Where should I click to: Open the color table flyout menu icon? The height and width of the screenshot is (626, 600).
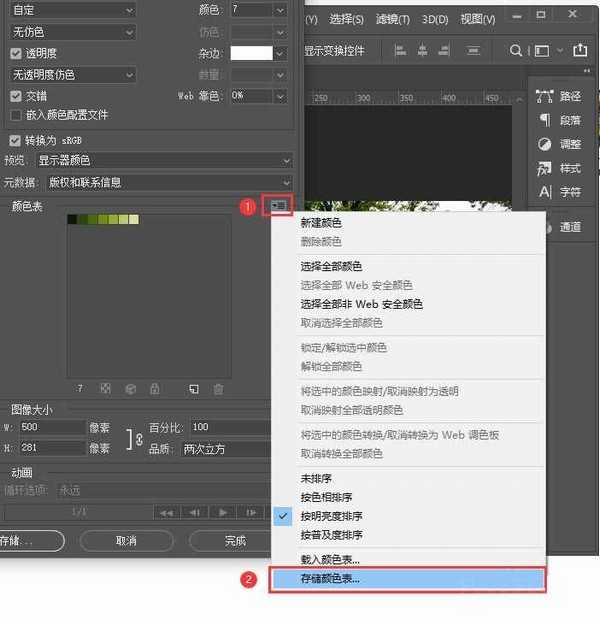[277, 205]
